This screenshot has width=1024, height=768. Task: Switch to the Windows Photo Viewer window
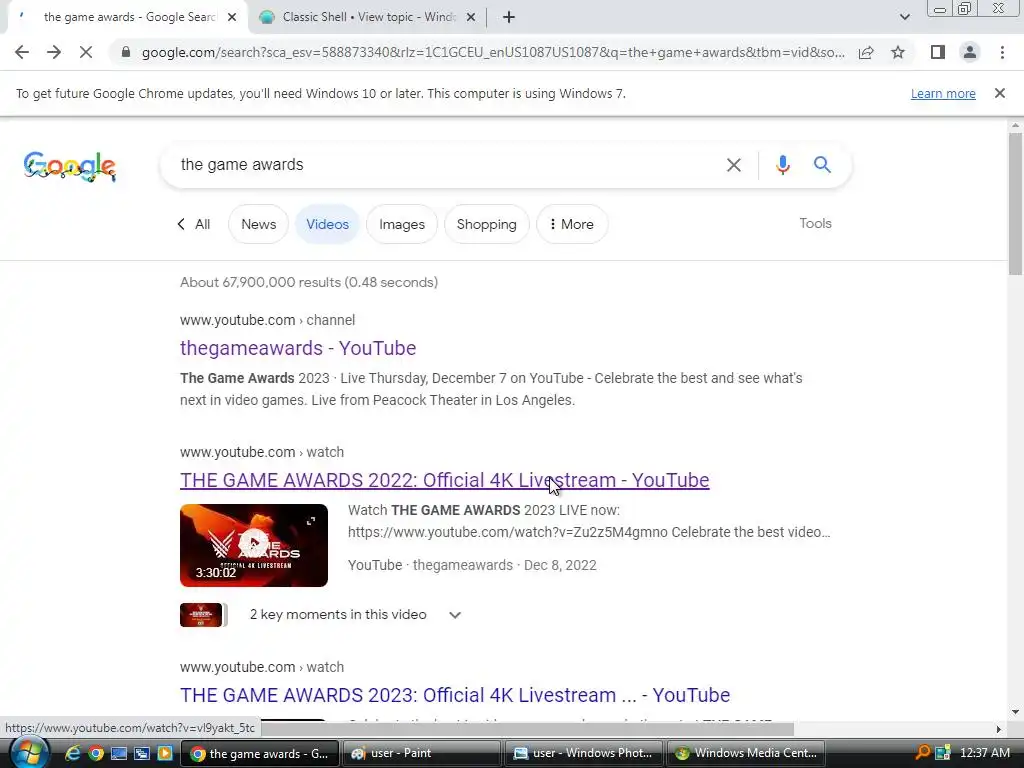[584, 753]
